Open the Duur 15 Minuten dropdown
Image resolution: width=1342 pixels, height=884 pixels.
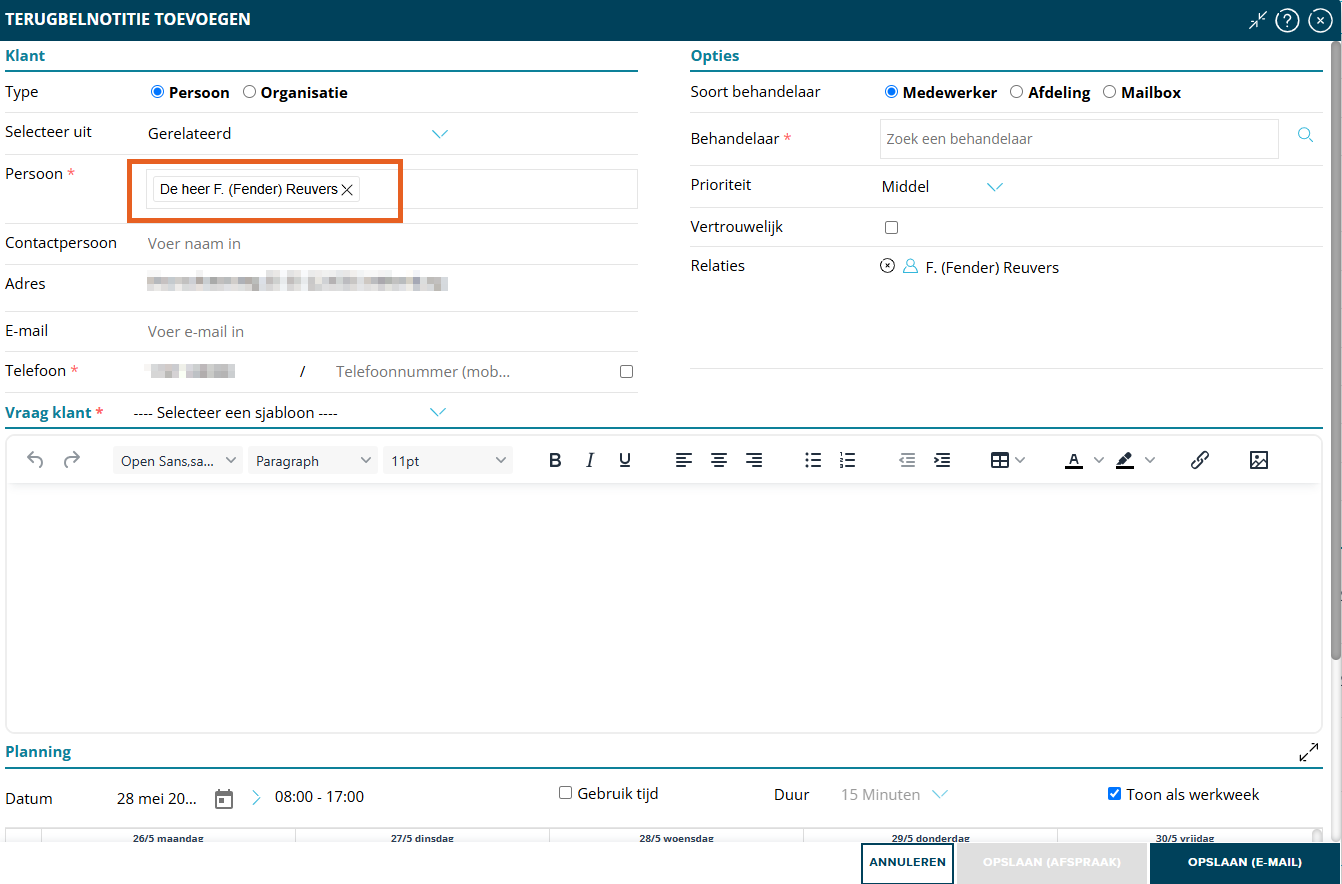[894, 795]
